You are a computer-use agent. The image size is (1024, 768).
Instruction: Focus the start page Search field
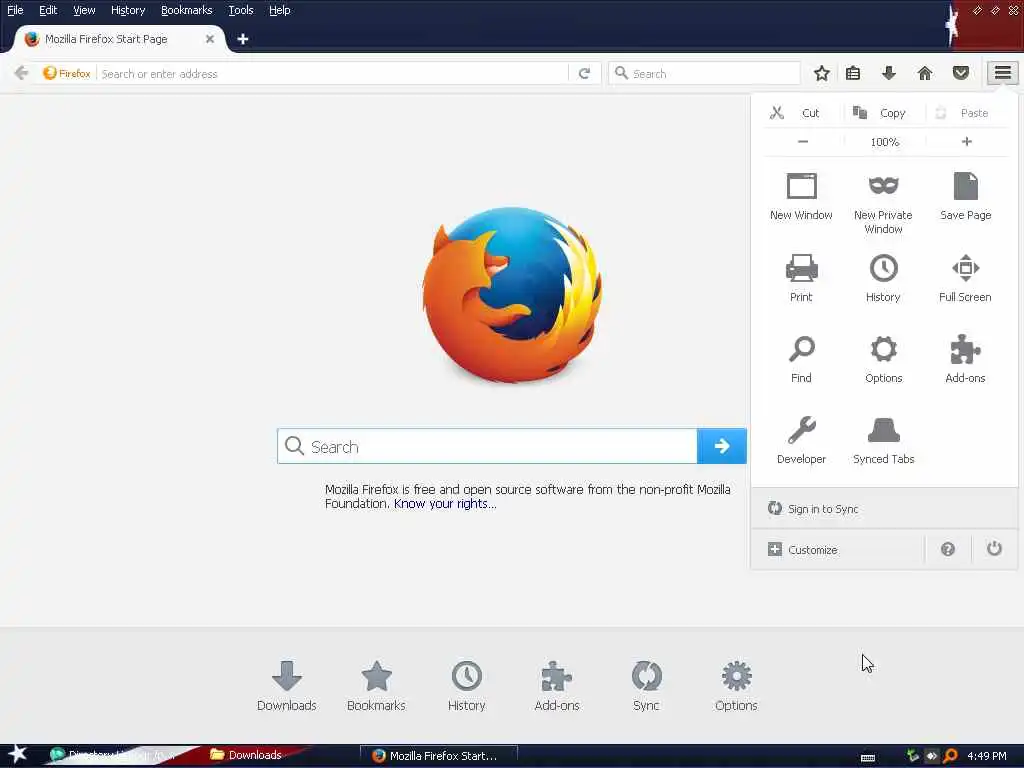(x=487, y=446)
